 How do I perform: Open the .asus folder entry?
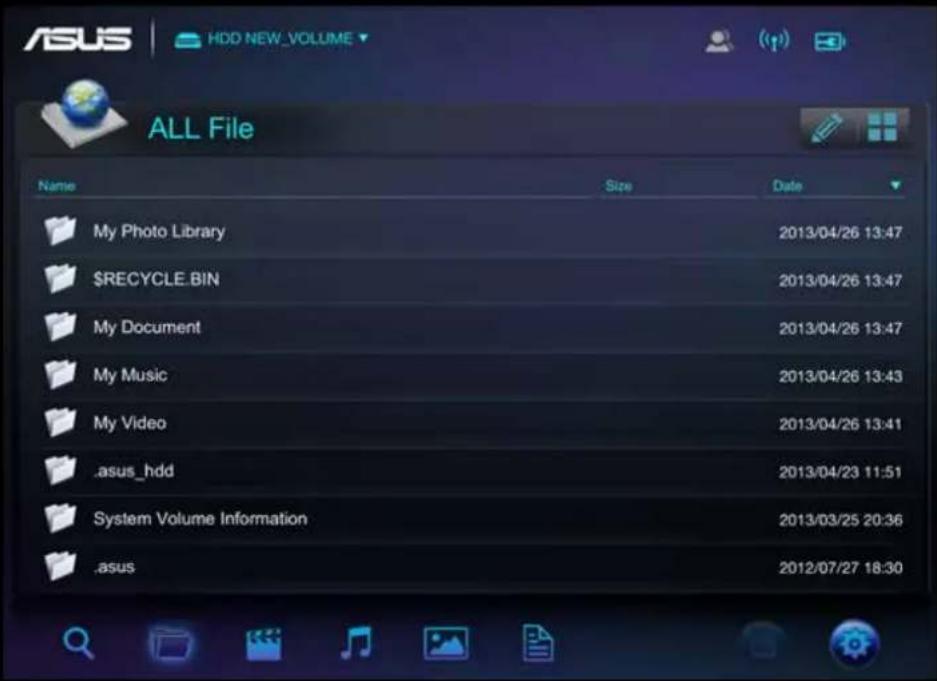coord(472,566)
